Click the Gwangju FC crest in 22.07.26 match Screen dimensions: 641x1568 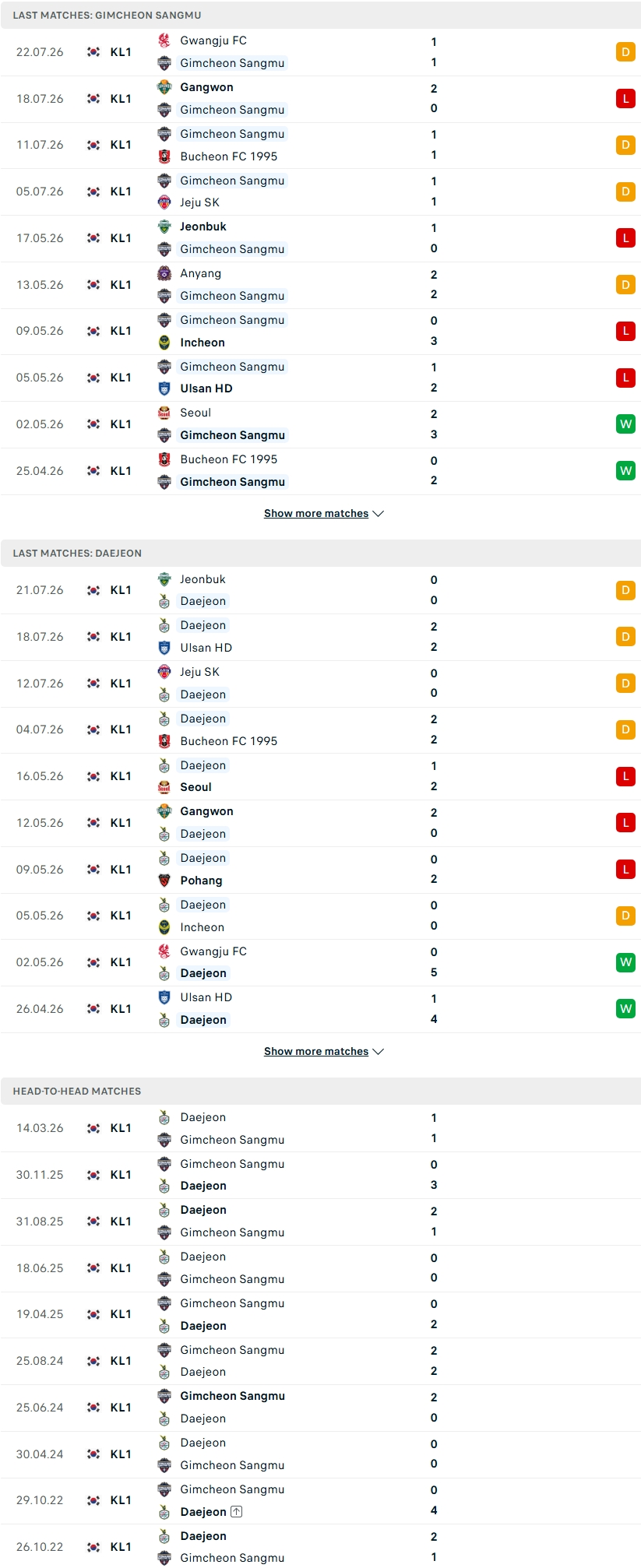pos(164,40)
